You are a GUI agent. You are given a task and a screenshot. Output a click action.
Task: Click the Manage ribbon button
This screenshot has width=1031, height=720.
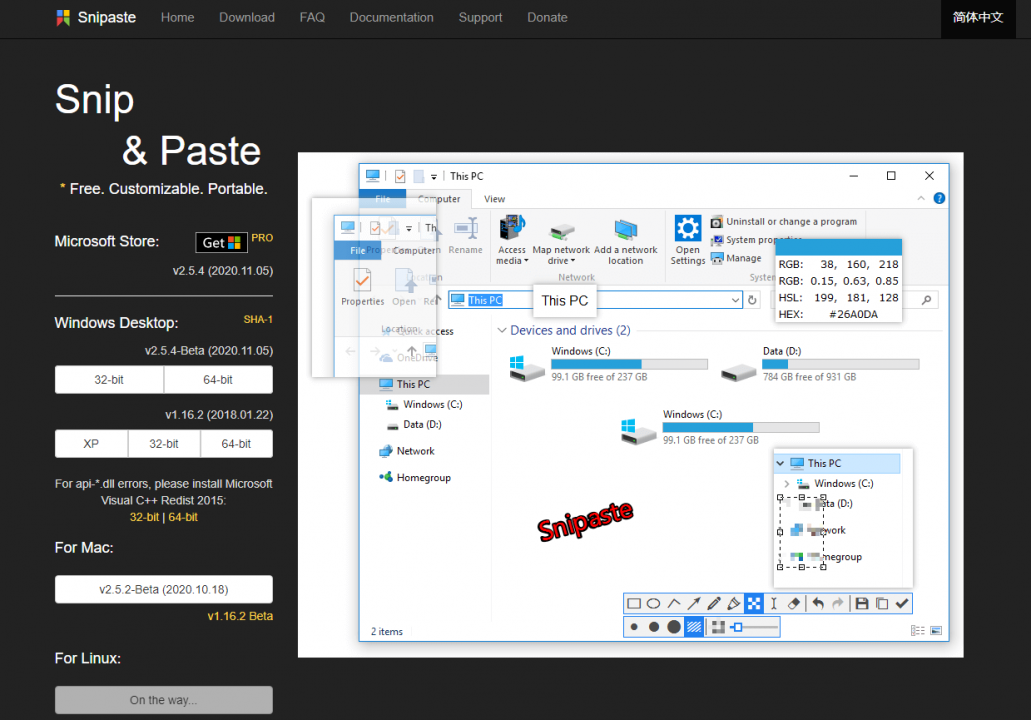click(x=736, y=258)
